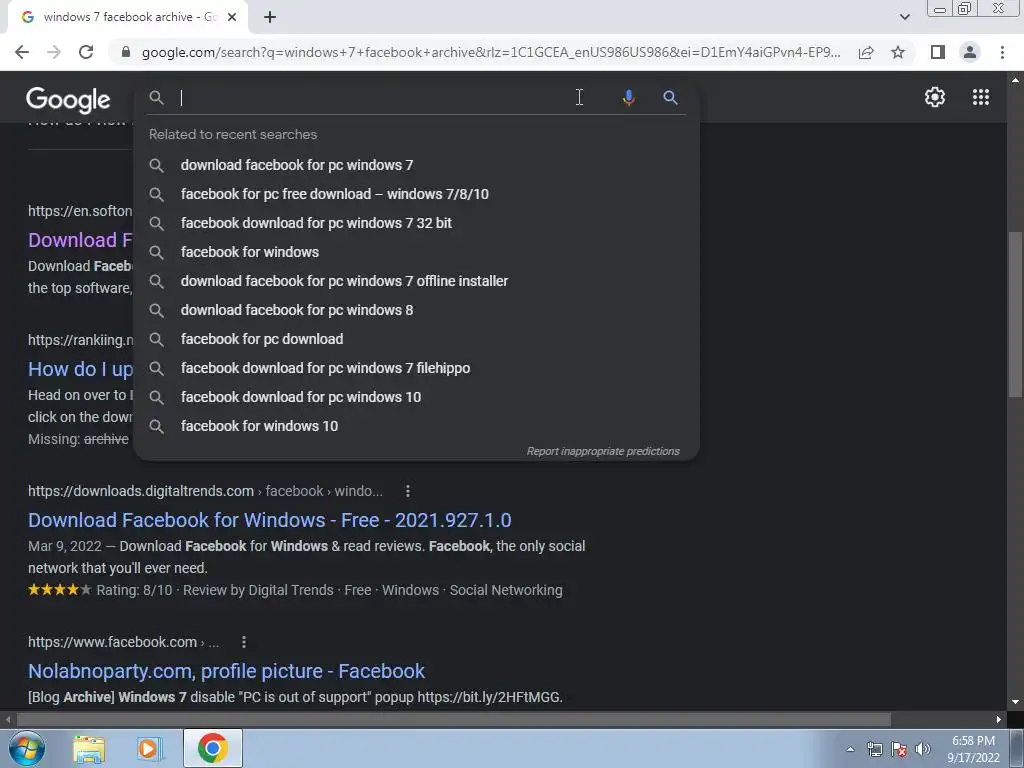The width and height of the screenshot is (1024, 768).
Task: Click the Chrome back arrow
Action: pos(22,52)
